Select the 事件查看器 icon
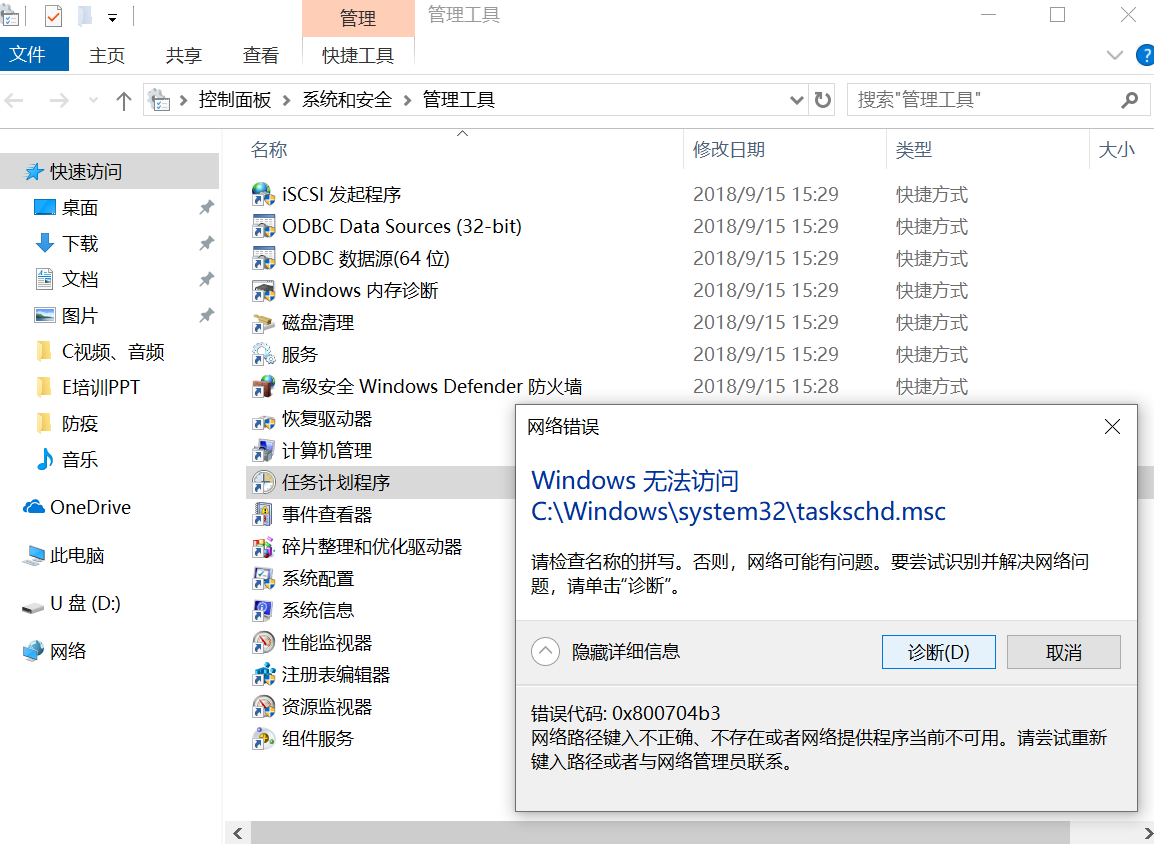 [263, 514]
